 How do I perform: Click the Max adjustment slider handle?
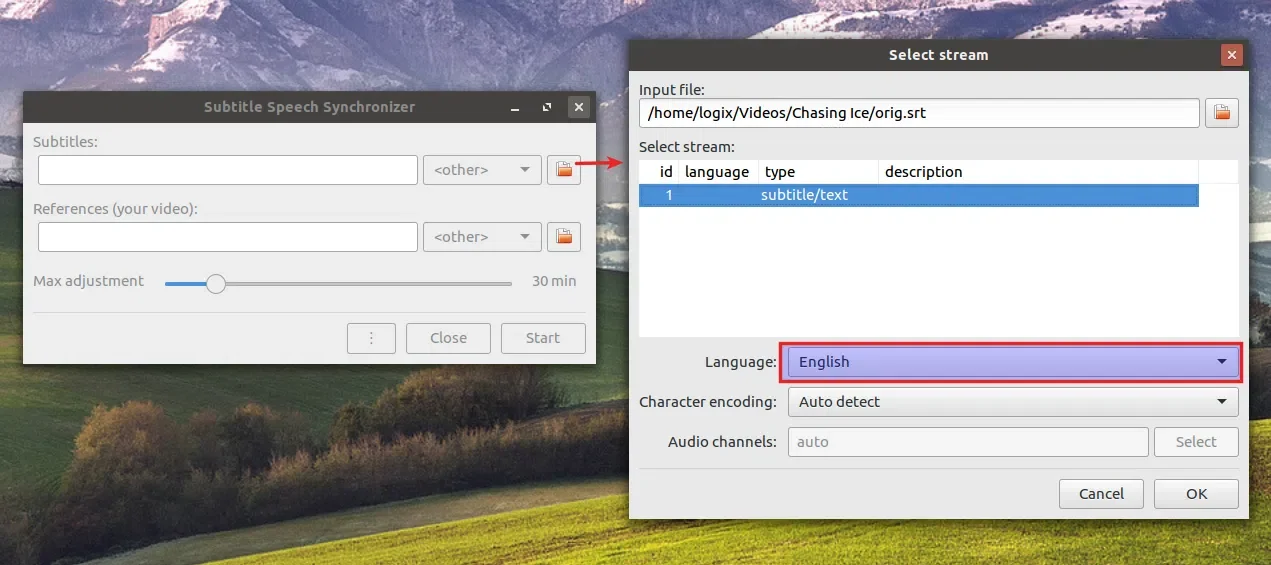click(215, 284)
